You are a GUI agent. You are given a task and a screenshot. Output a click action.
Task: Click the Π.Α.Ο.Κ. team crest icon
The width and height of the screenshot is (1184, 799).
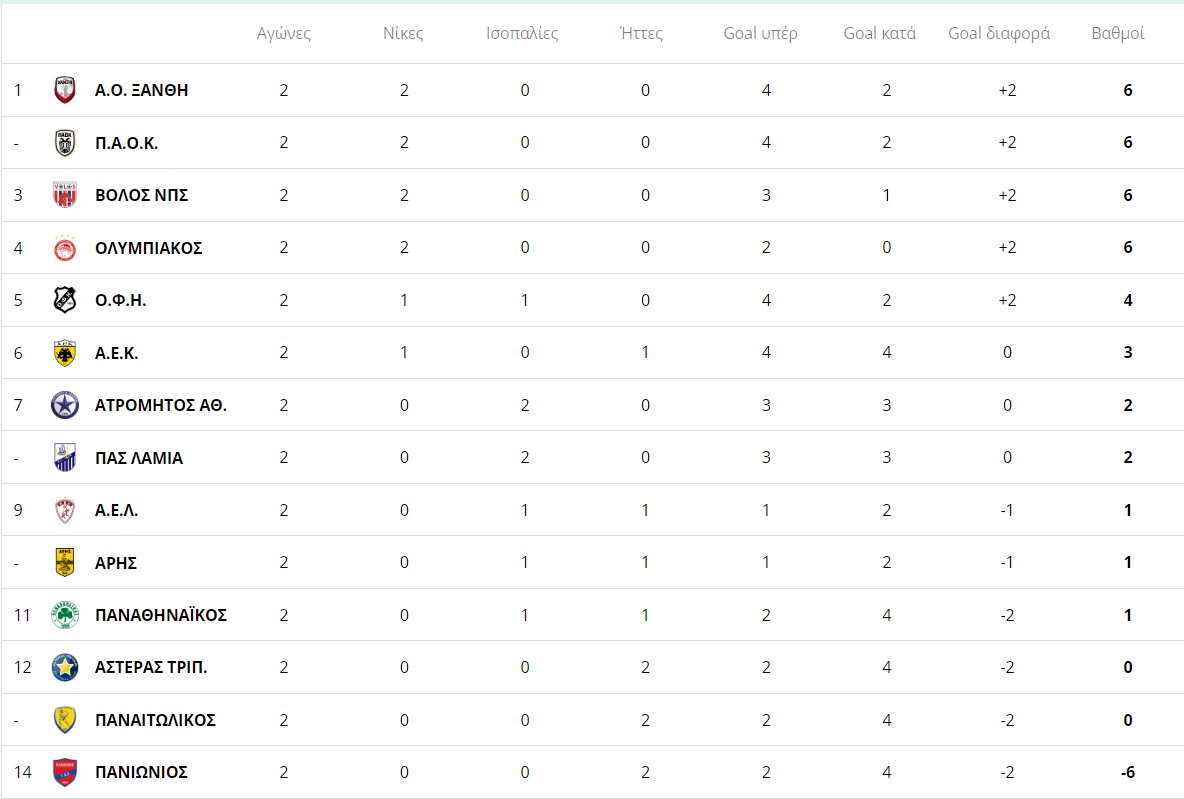point(65,142)
